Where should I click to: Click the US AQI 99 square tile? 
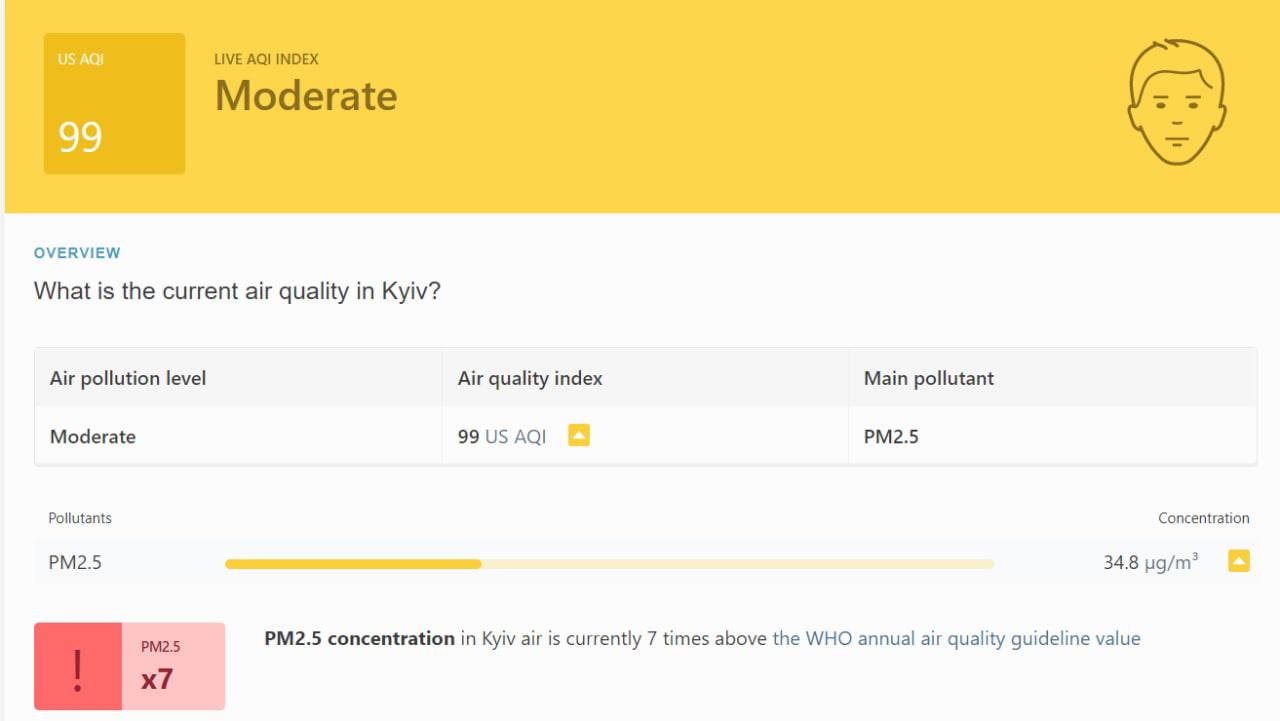coord(114,104)
